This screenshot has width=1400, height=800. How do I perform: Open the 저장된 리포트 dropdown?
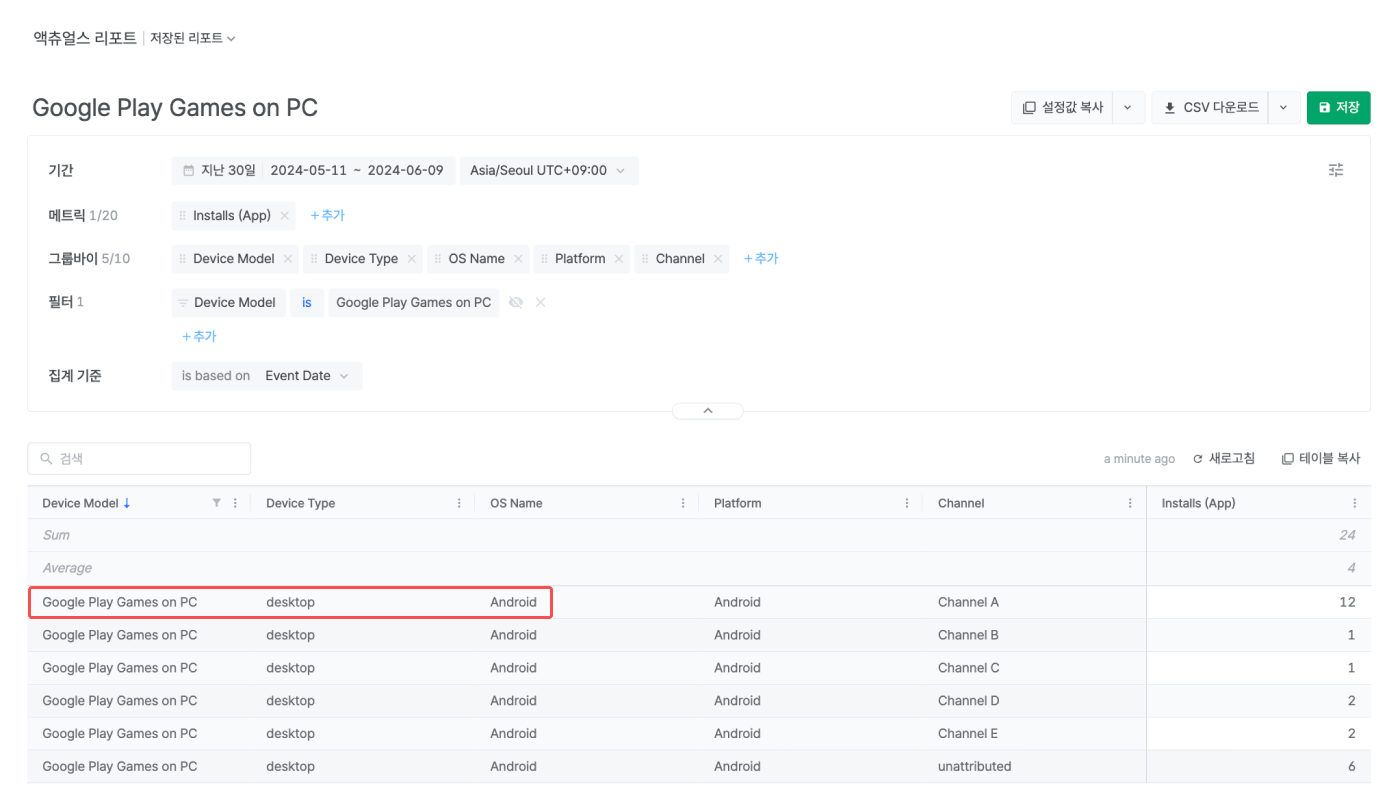(193, 38)
